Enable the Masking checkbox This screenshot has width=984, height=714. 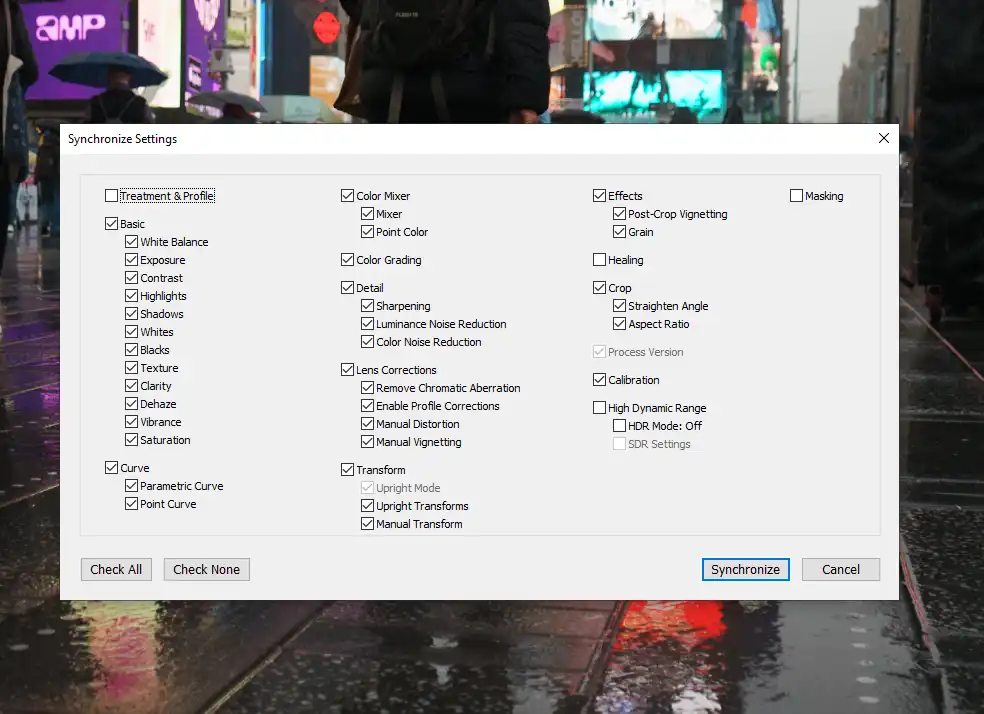click(x=797, y=196)
